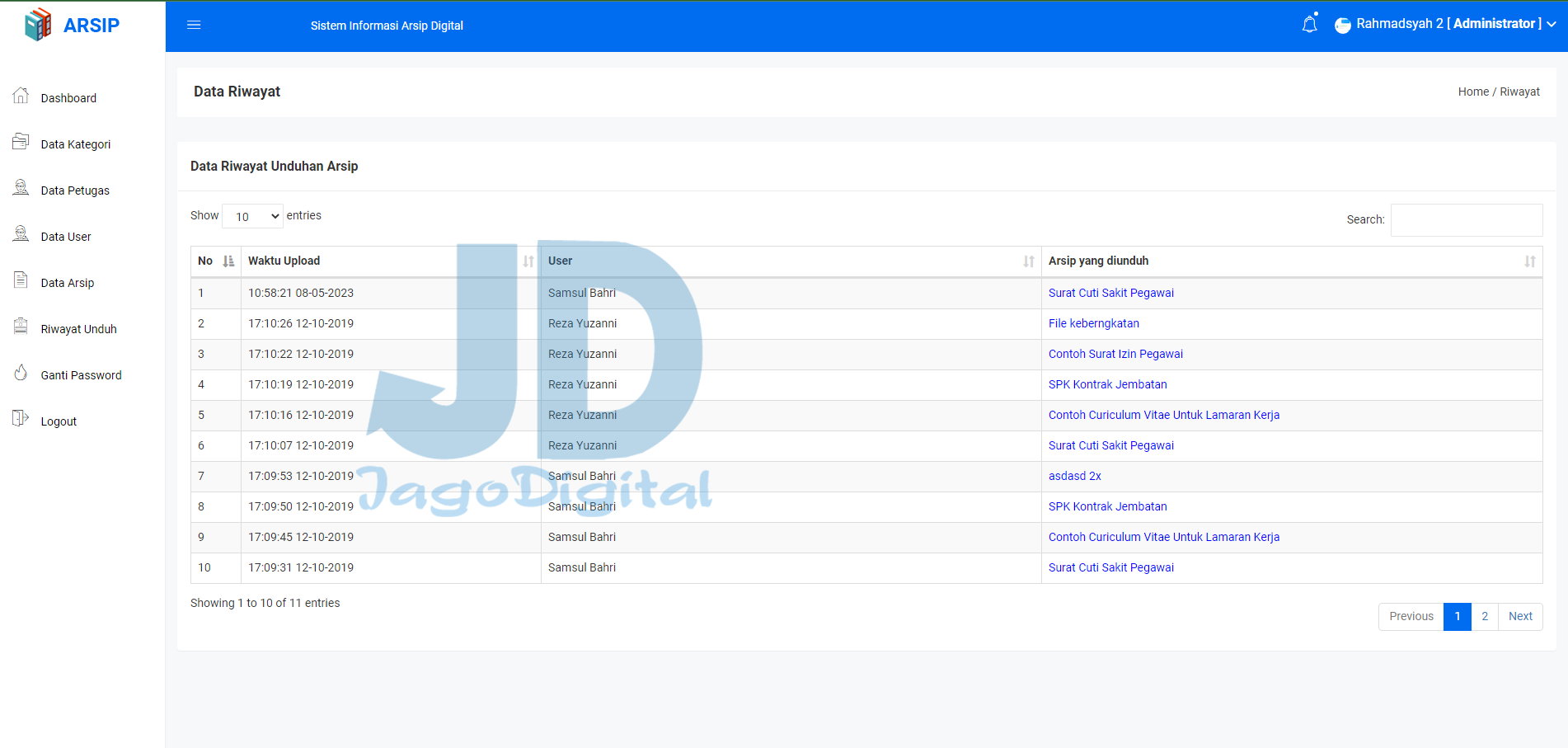Image resolution: width=1568 pixels, height=748 pixels.
Task: Open the File keberngkatan archive link
Action: point(1093,323)
